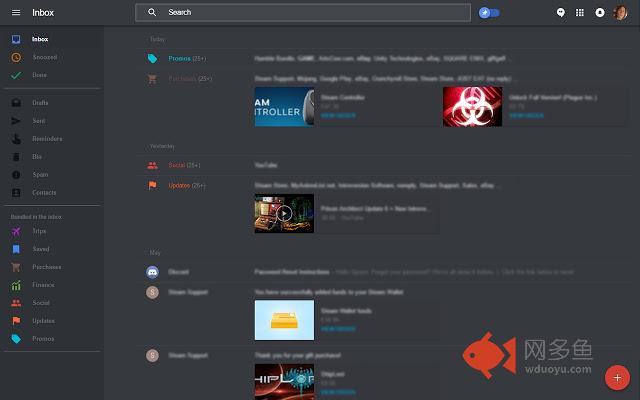Click sidebar Promos tag icon
This screenshot has width=640, height=400.
[16, 339]
